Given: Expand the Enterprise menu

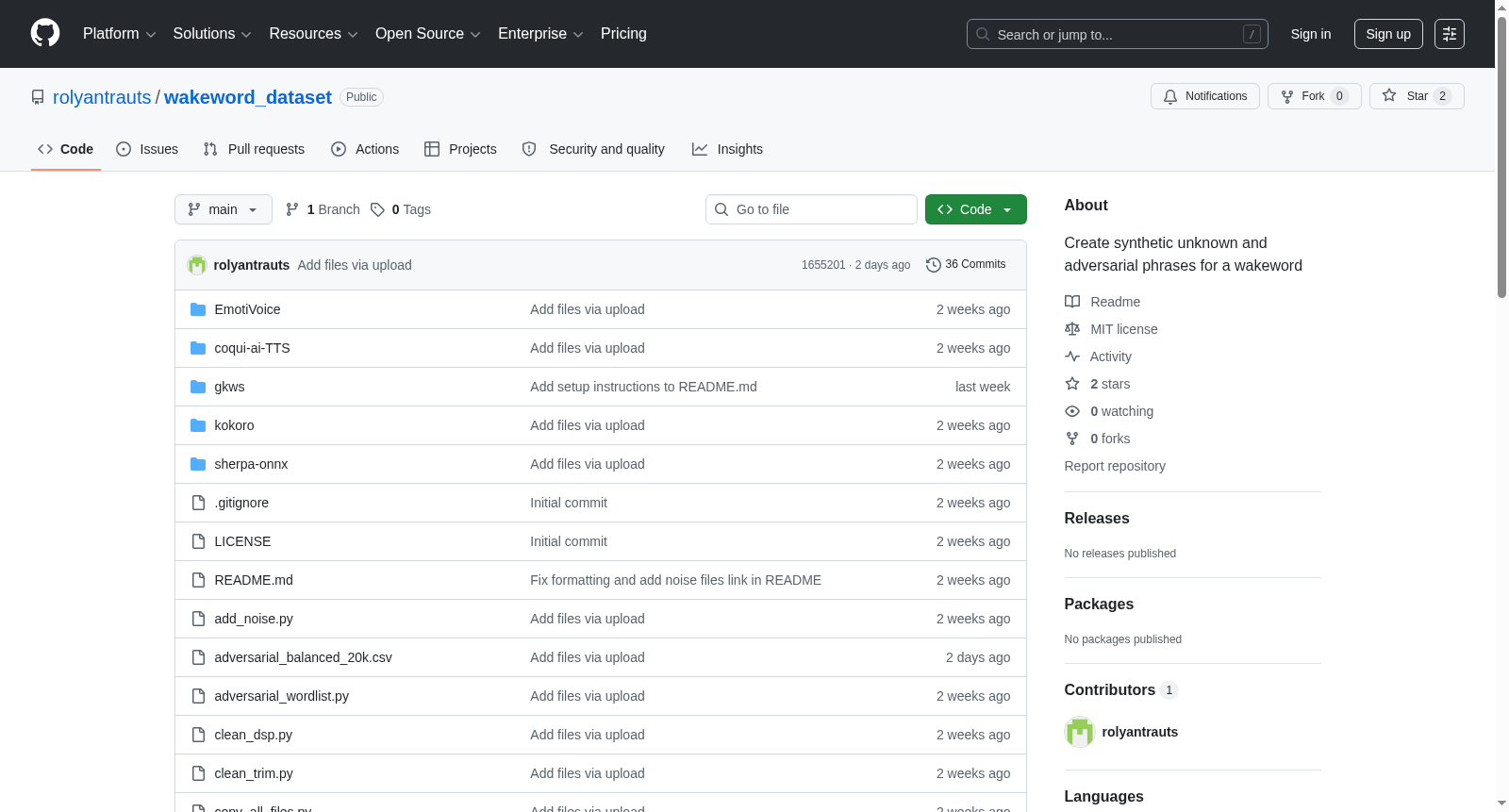Looking at the screenshot, I should tap(540, 34).
